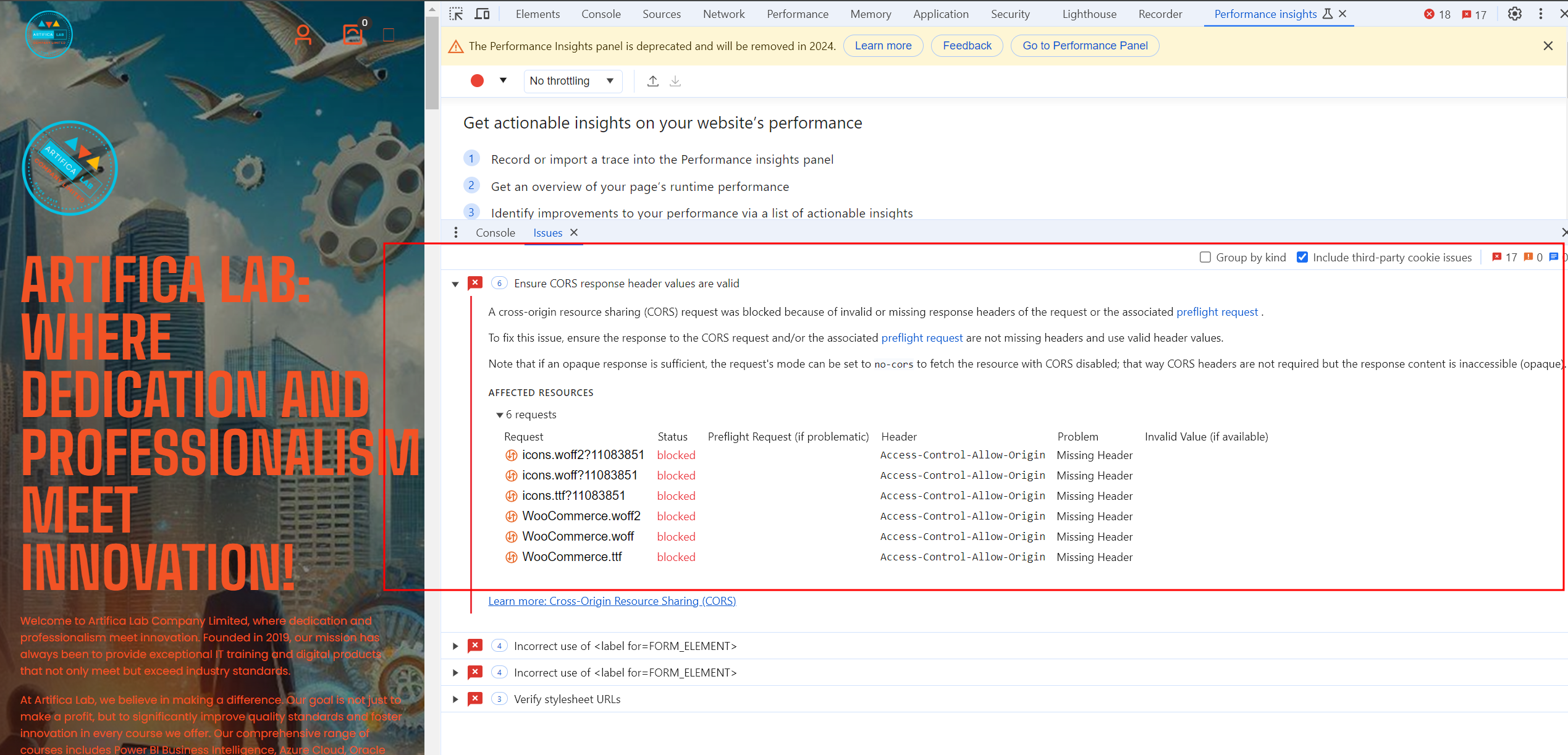Click request icon beside WooCommerce.ttf
Screen dimensions: 1568x755
click(x=511, y=557)
